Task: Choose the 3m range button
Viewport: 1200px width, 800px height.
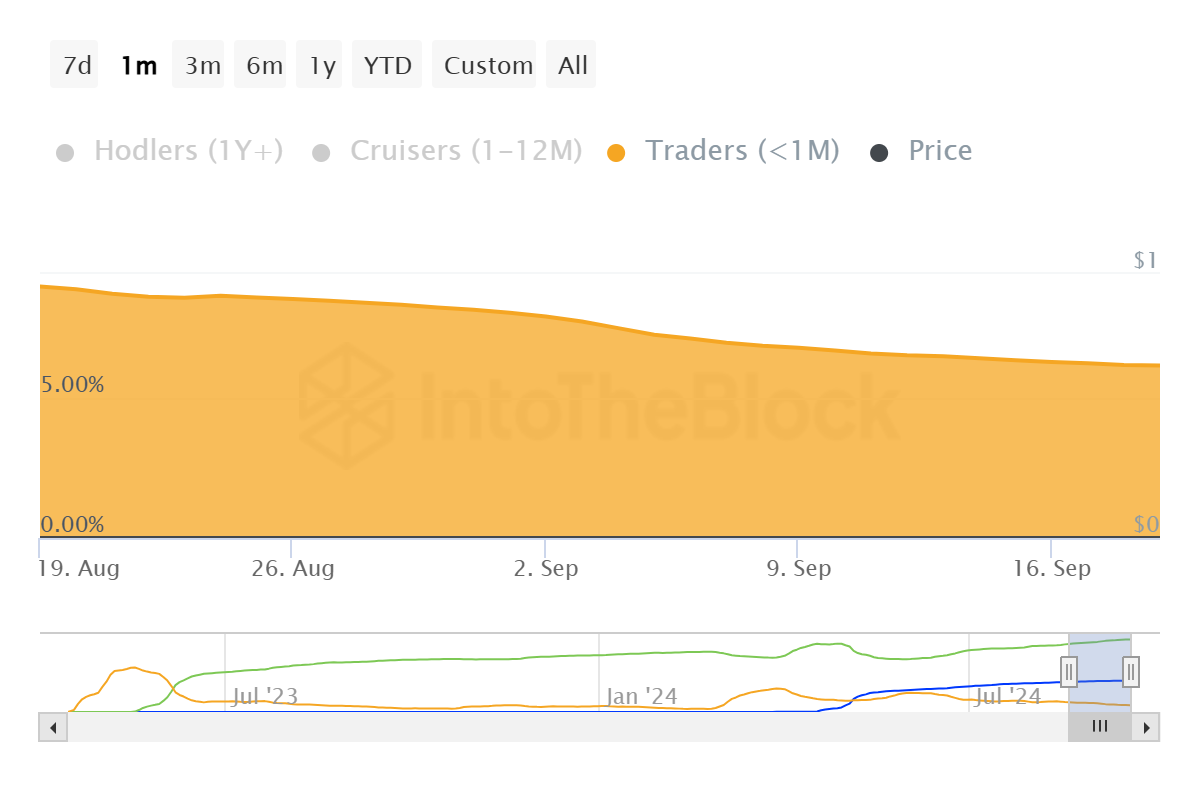Action: (202, 65)
